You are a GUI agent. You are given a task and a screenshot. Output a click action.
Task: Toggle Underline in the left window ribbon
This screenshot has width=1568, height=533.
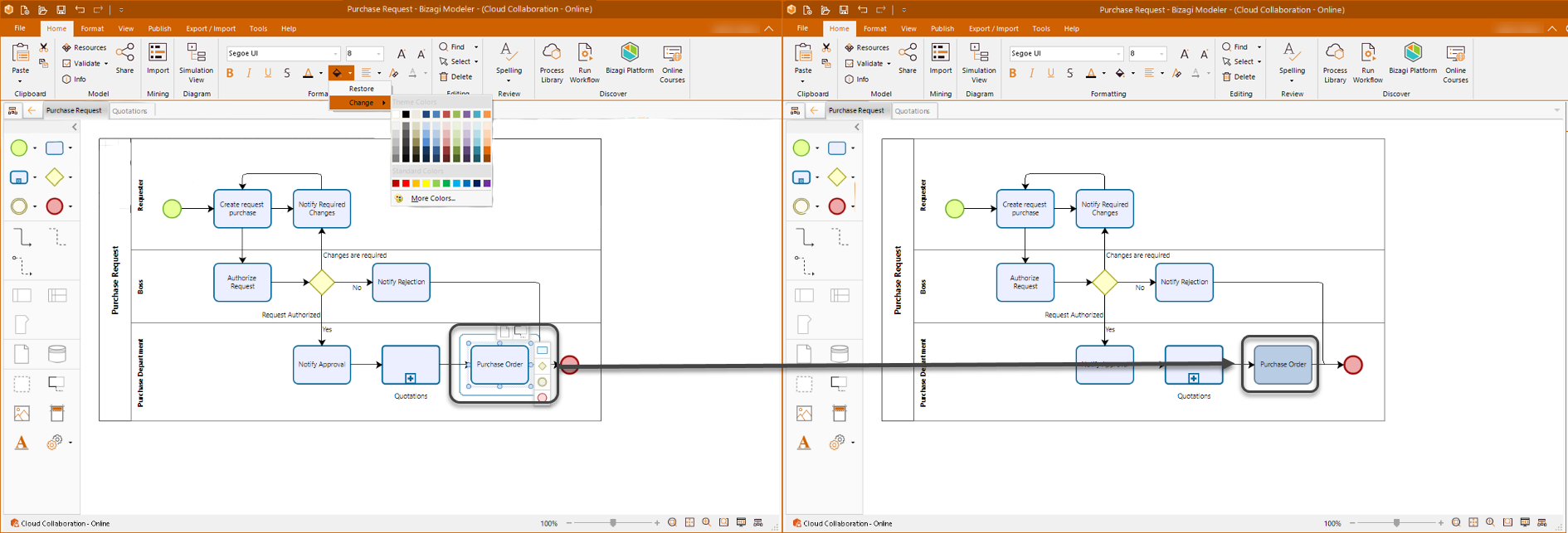pyautogui.click(x=268, y=73)
